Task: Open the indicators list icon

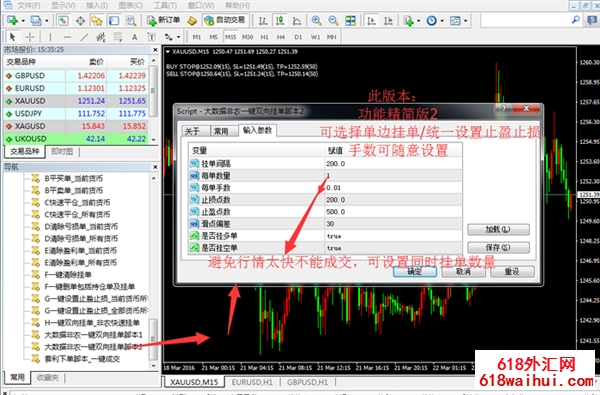Action: point(408,20)
